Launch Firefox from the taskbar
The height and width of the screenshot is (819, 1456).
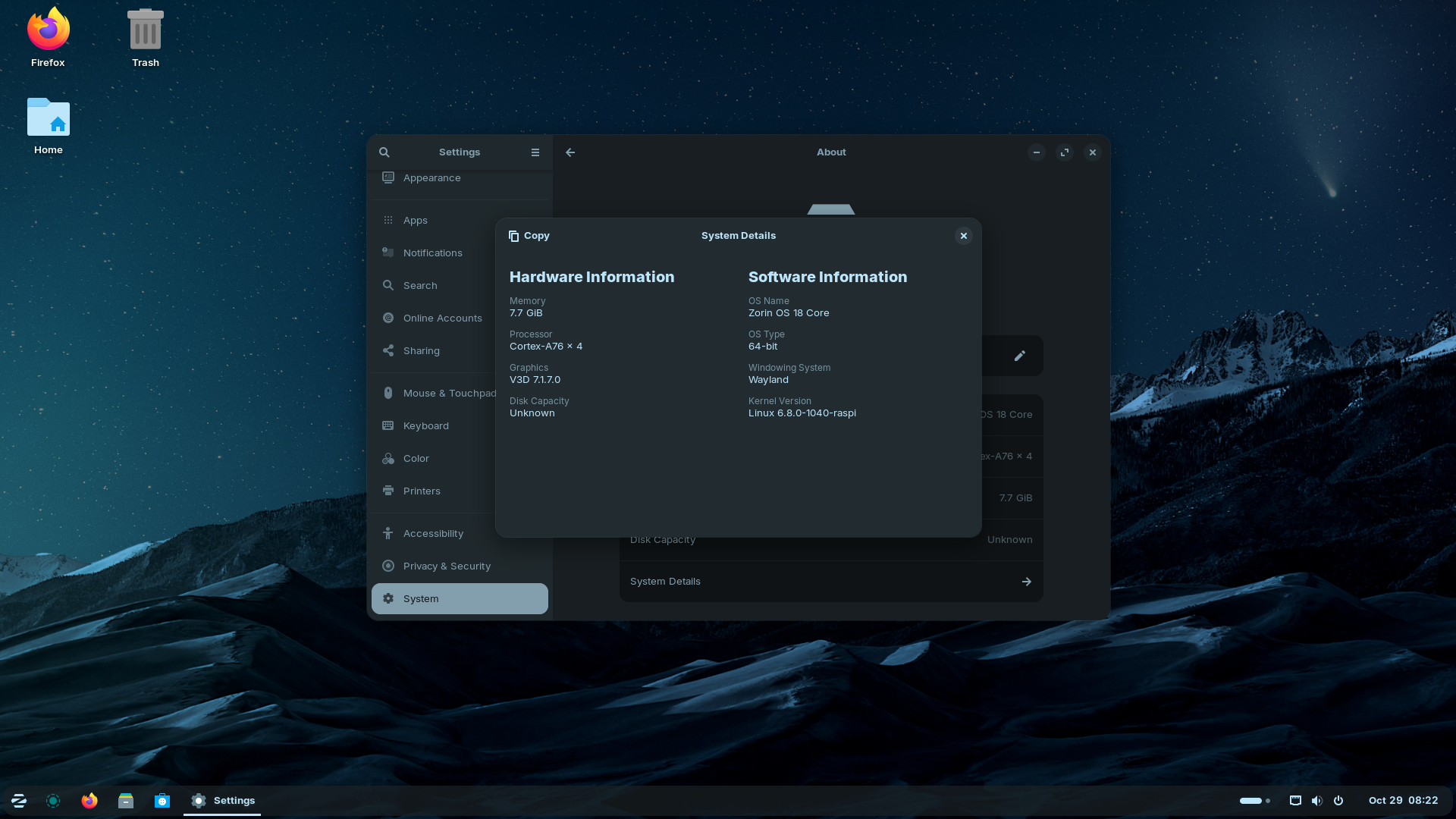[x=89, y=801]
